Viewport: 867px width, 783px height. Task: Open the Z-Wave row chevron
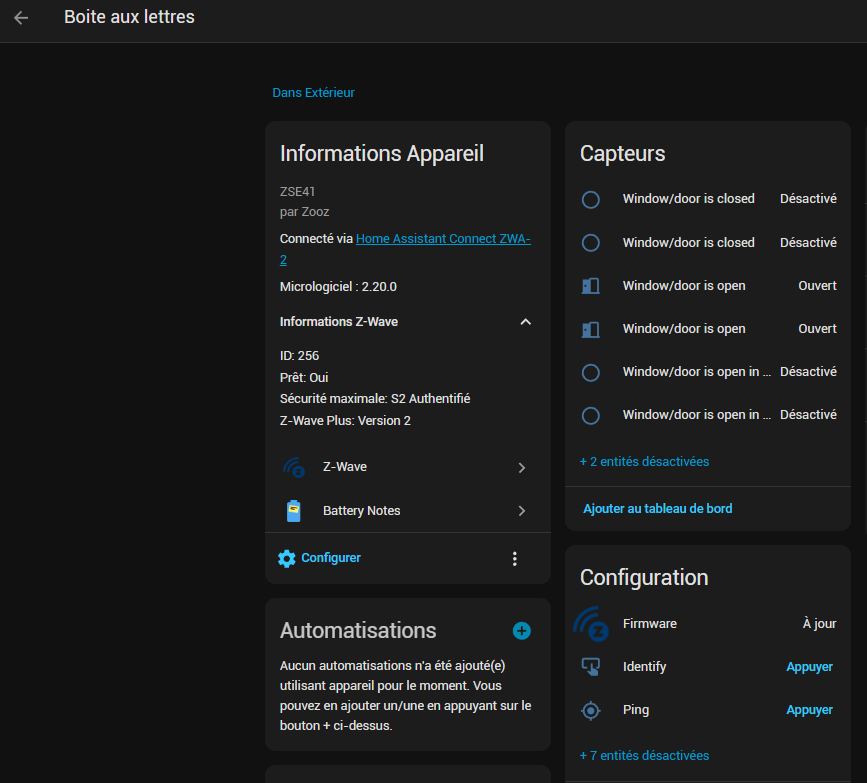[522, 468]
